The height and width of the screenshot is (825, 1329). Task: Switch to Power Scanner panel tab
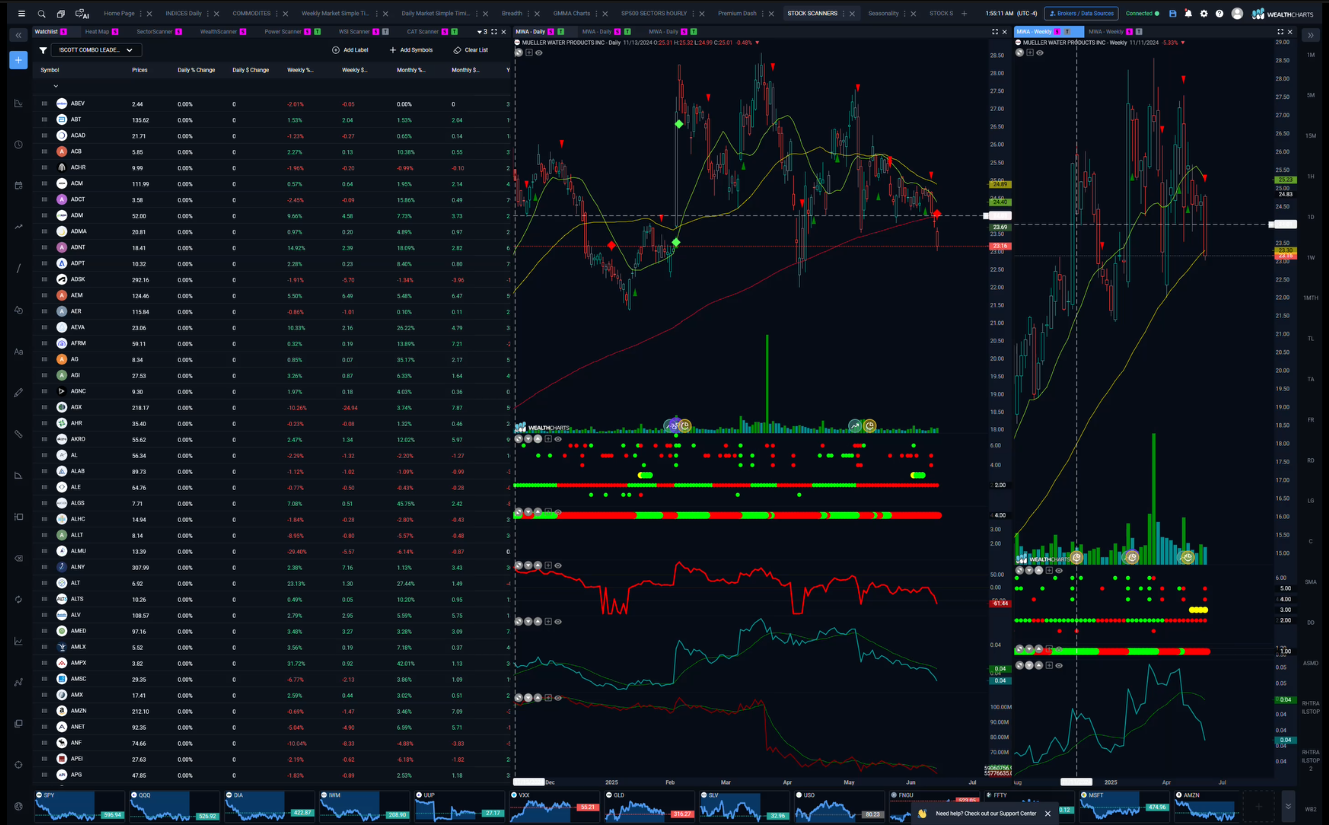283,32
